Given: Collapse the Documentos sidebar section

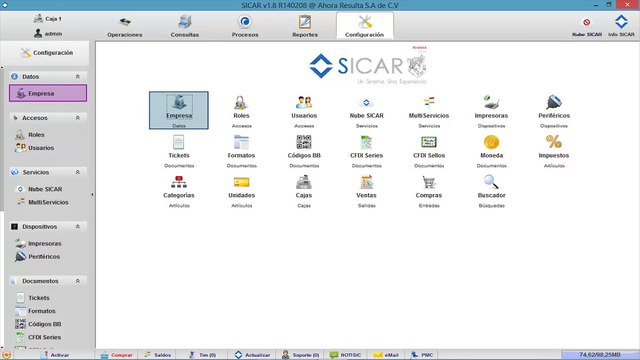Looking at the screenshot, I should pyautogui.click(x=78, y=281).
